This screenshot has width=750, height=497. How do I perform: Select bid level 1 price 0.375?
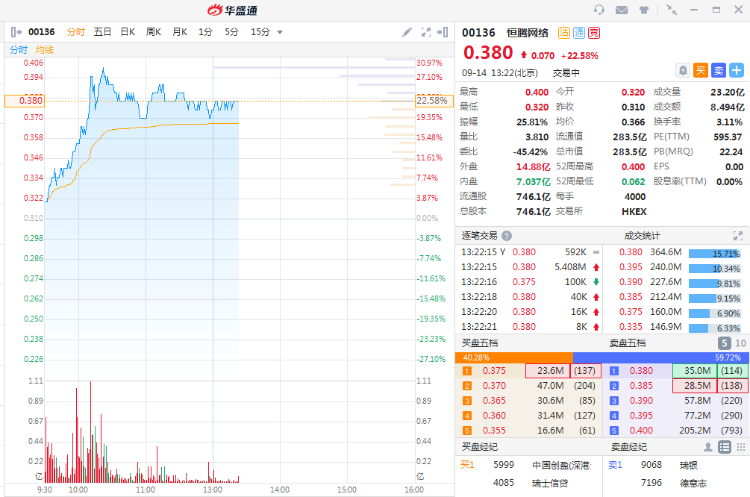pyautogui.click(x=494, y=371)
